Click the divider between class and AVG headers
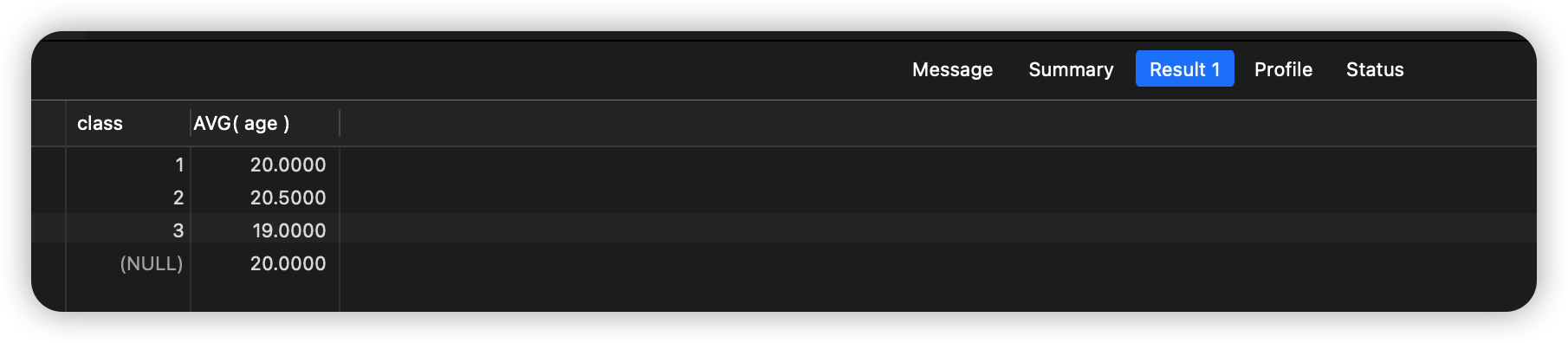 191,123
